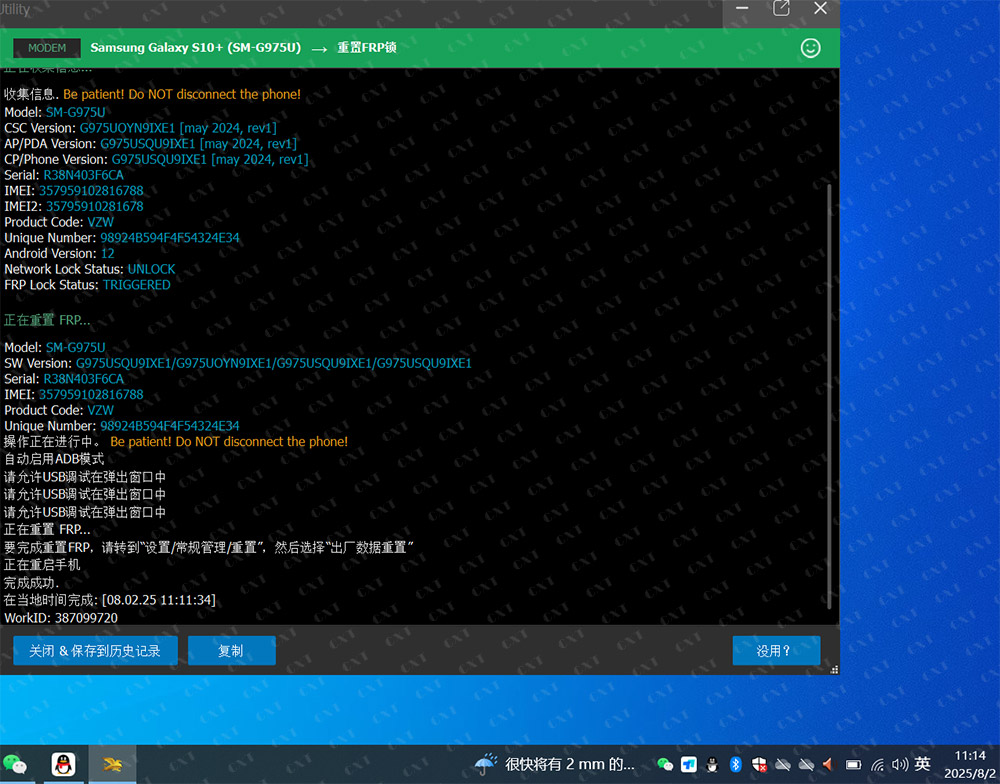The width and height of the screenshot is (1000, 784).
Task: Click FRP Lock Status TRIGGERED value
Action: (x=136, y=285)
